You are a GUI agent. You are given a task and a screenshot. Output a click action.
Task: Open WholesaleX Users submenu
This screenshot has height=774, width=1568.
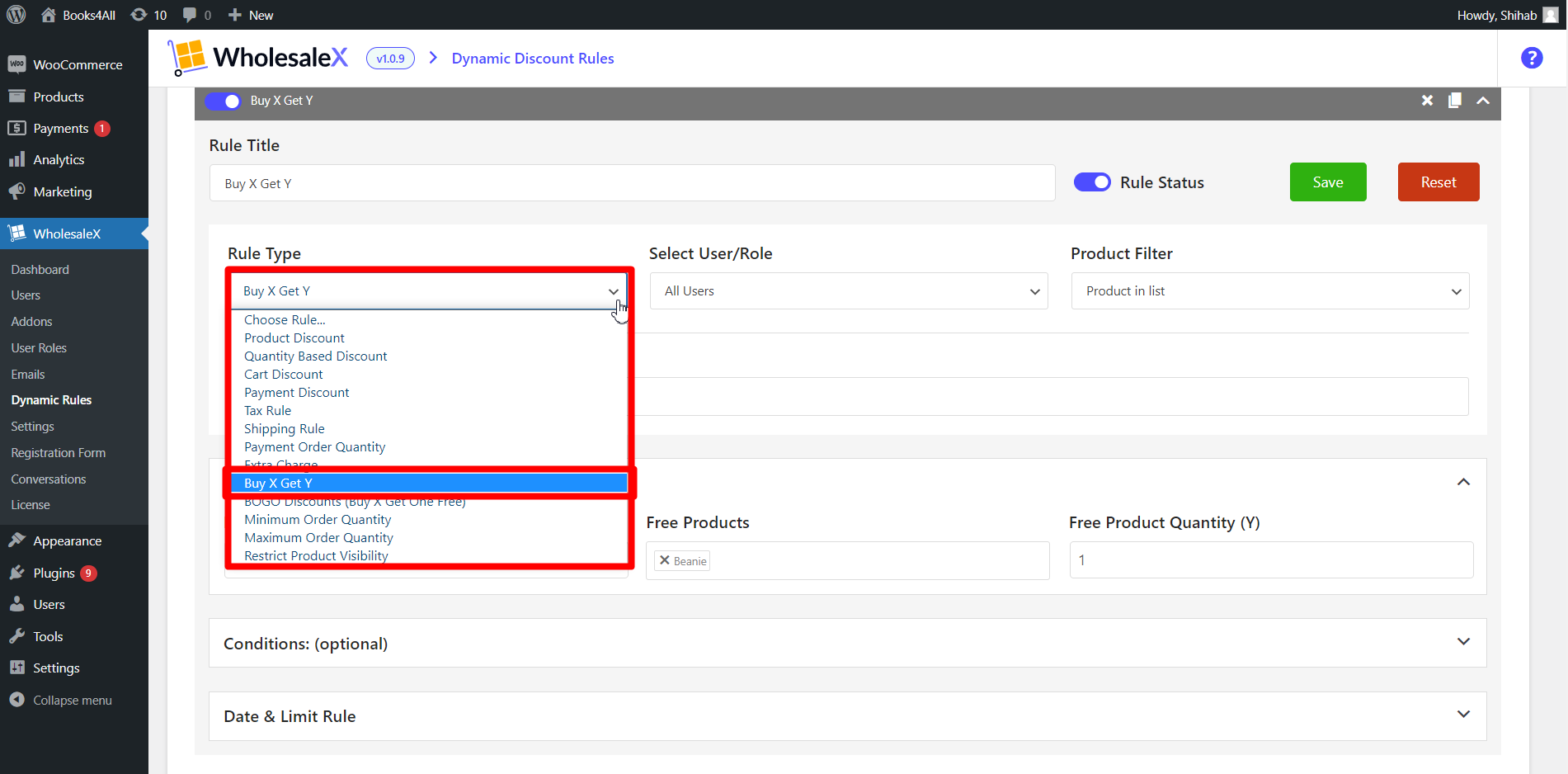click(x=26, y=295)
